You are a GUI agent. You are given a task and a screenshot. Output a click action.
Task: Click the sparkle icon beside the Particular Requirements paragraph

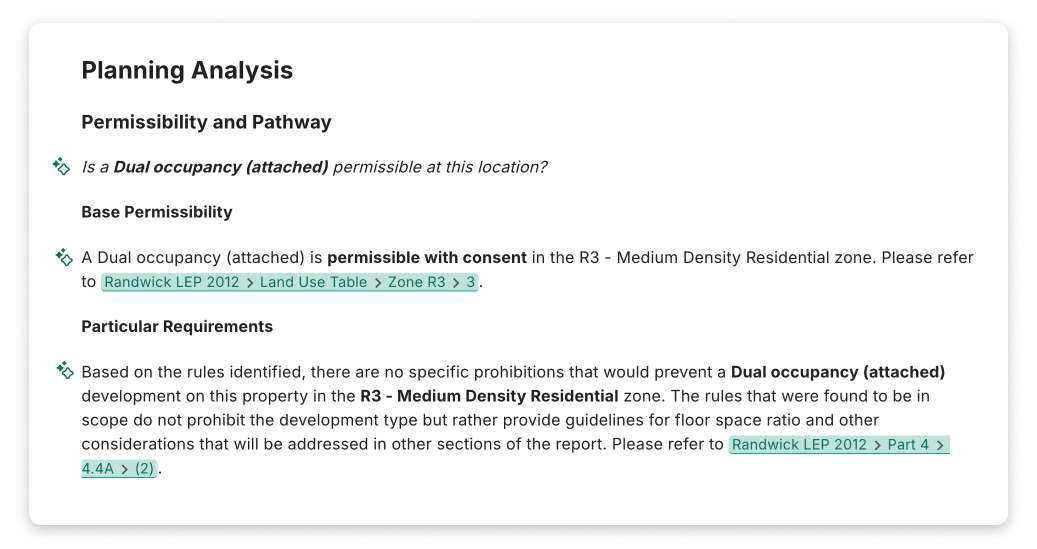(x=65, y=371)
